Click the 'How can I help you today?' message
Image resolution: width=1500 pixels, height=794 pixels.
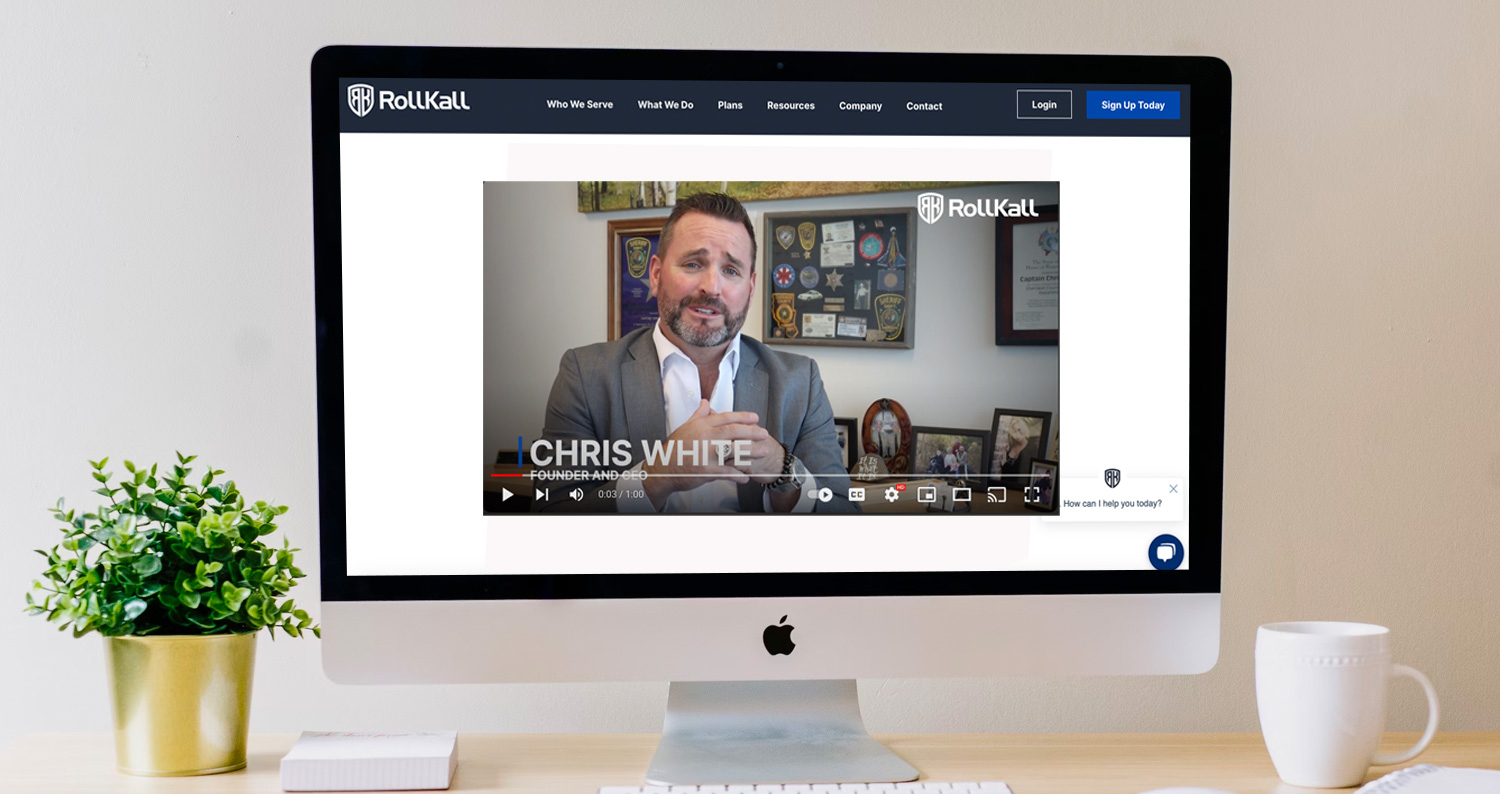1112,504
